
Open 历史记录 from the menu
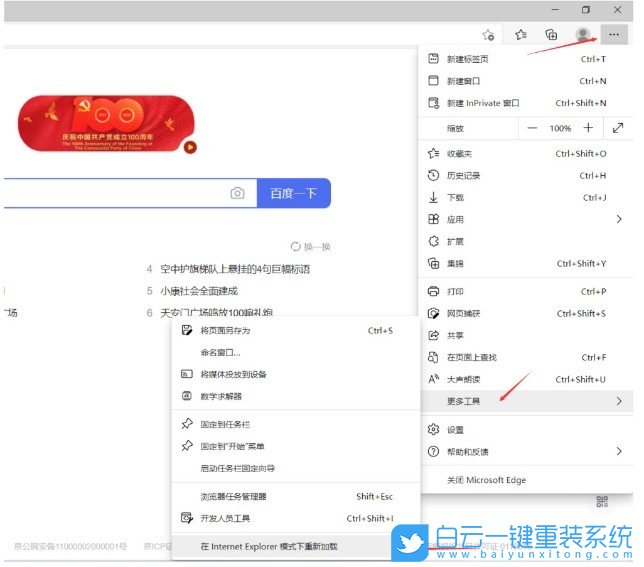525,176
